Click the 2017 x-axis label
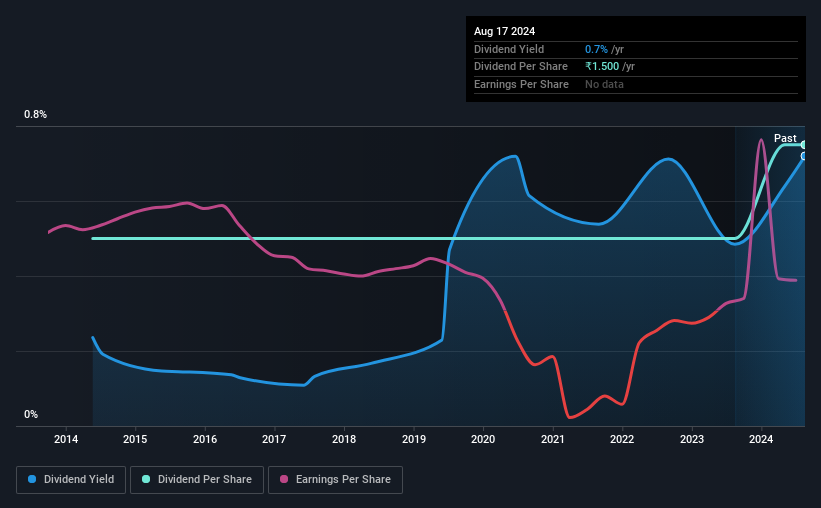The image size is (821, 508). pyautogui.click(x=274, y=439)
